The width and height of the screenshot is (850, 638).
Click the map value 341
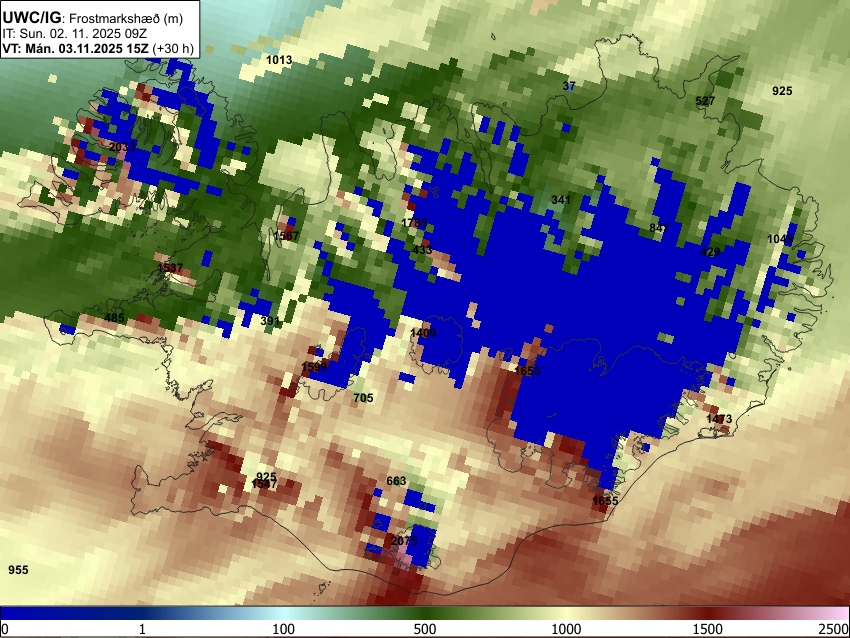561,199
